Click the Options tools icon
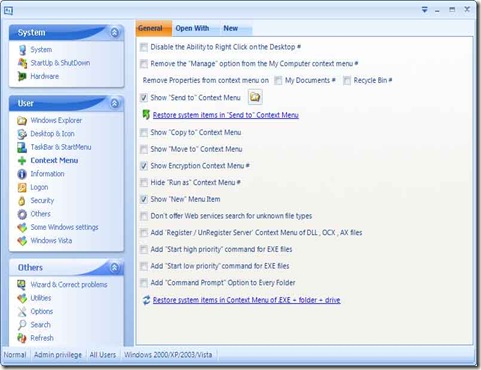 22,311
